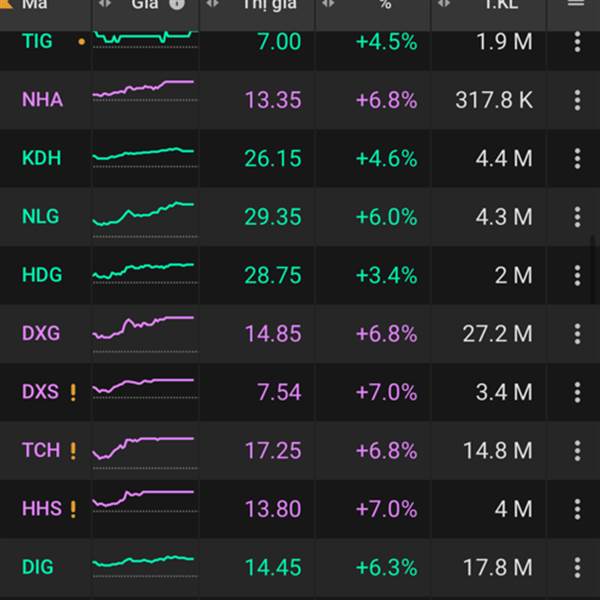
Task: Open the three-dot menu for KDH
Action: point(577,158)
